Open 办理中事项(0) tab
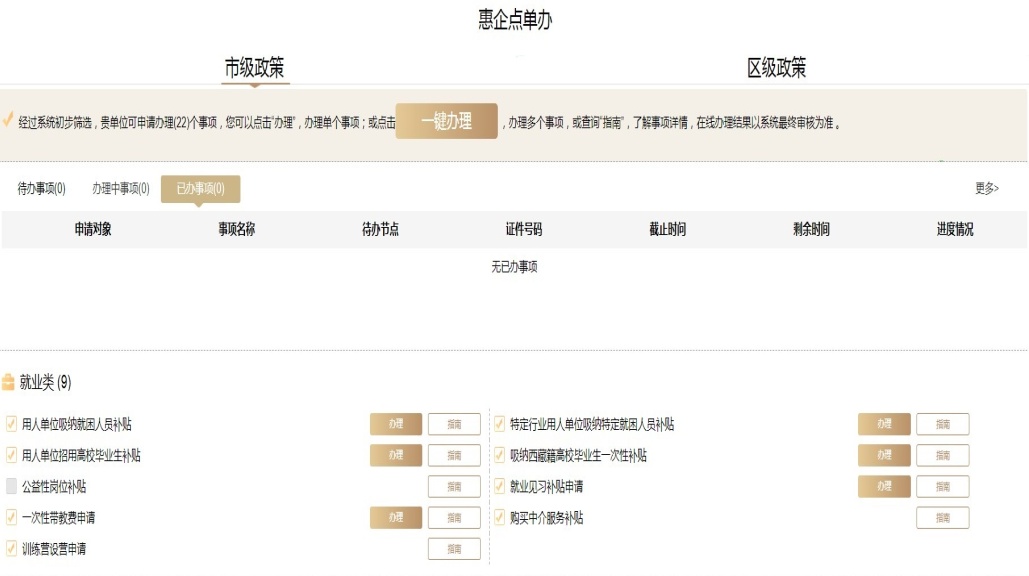This screenshot has height=576, width=1029. [121, 189]
